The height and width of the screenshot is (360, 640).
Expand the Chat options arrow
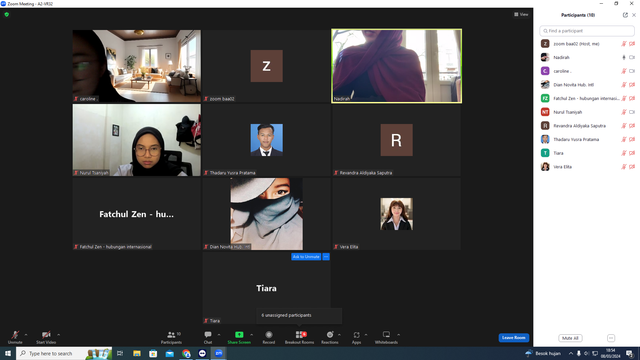(219, 335)
